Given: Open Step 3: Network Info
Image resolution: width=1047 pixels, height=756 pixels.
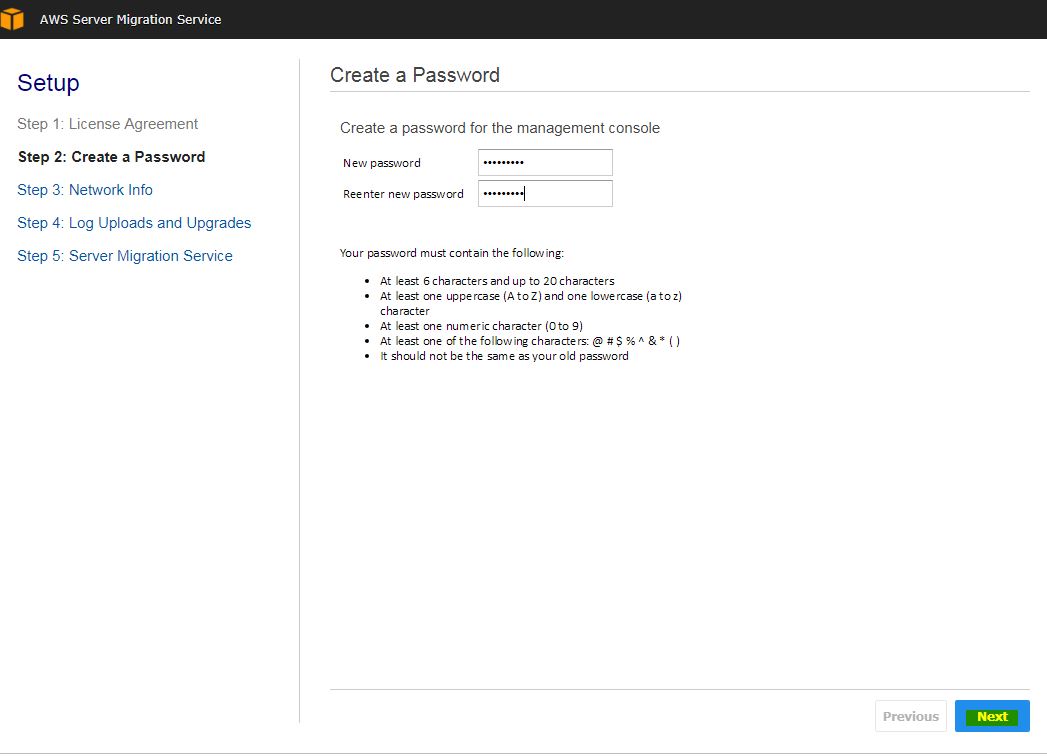Looking at the screenshot, I should point(85,190).
